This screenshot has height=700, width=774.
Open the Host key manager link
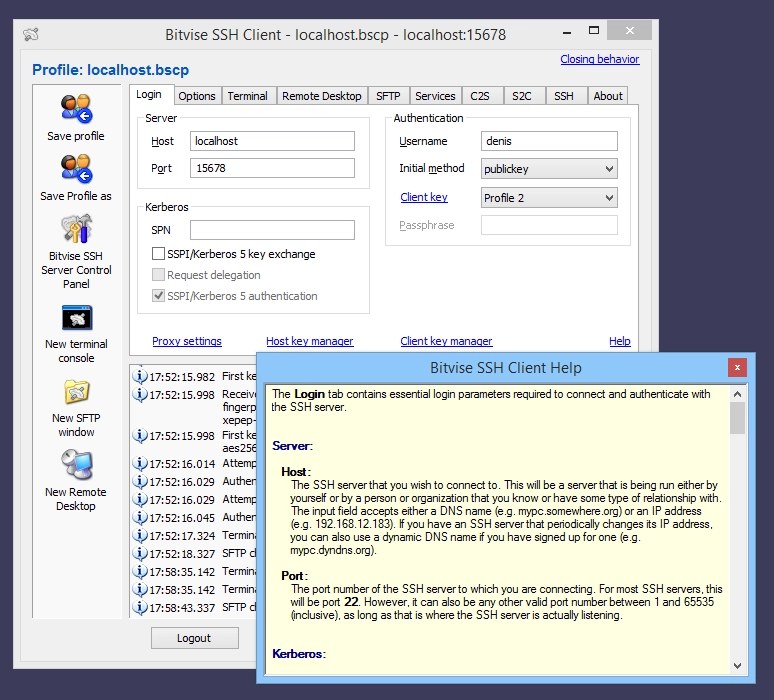tap(310, 341)
